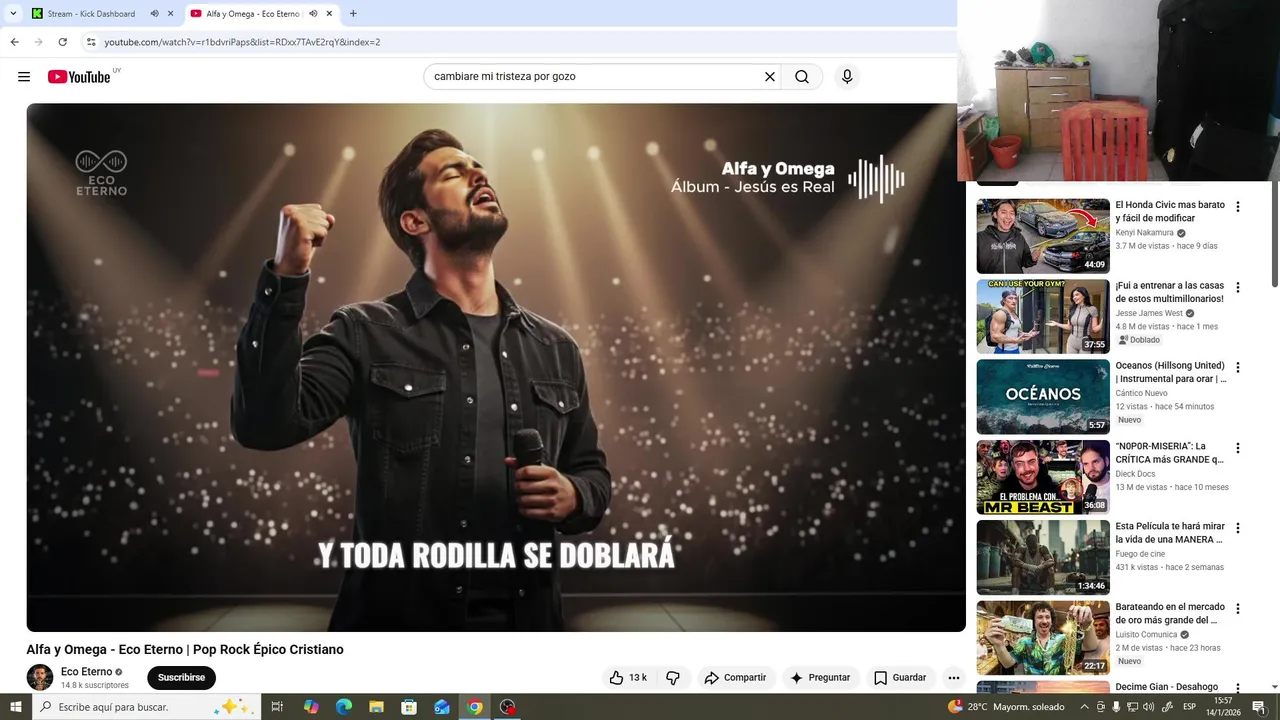The width and height of the screenshot is (1280, 720).
Task: Open options menu for Esta Película video
Action: pos(1238,528)
